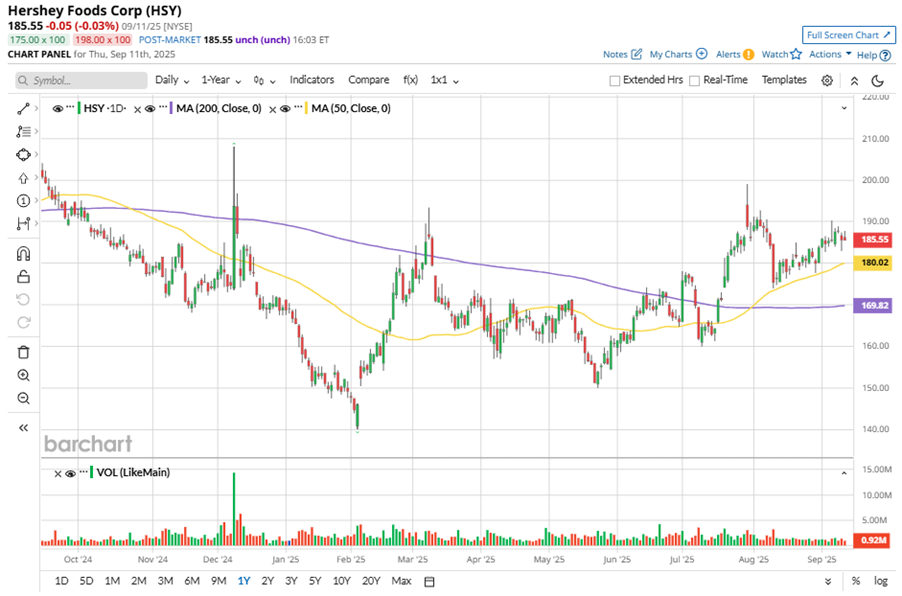The height and width of the screenshot is (596, 902).
Task: Click the green VOL color swatch
Action: click(x=91, y=473)
